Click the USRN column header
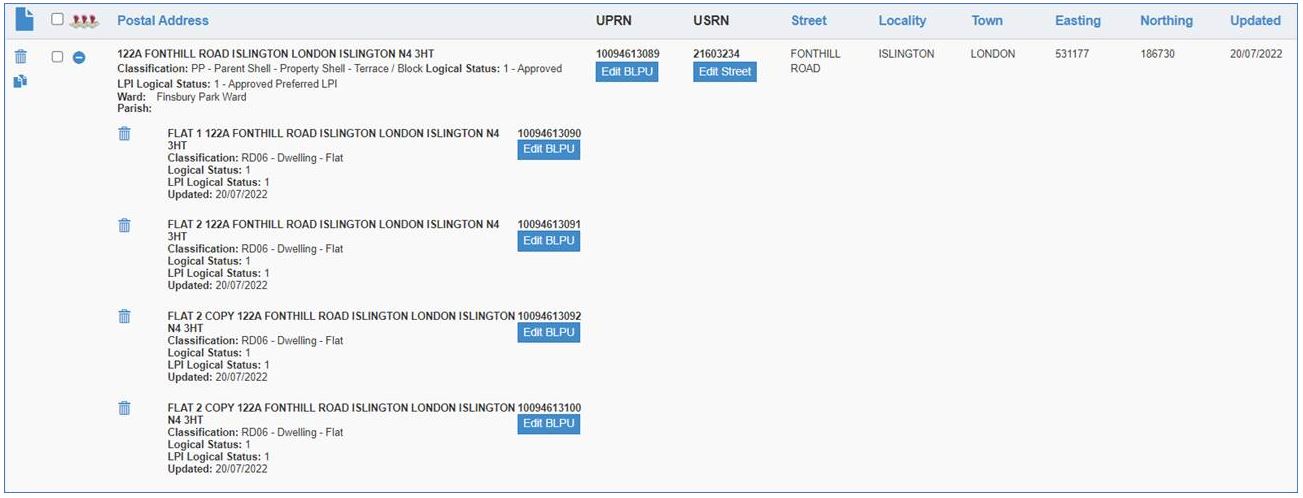 tap(711, 20)
